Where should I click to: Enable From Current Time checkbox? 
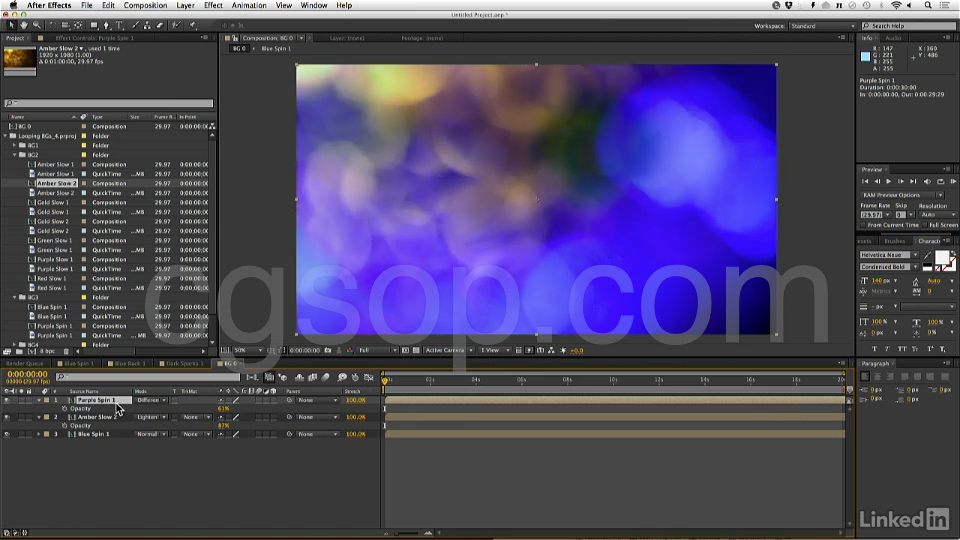coord(863,225)
